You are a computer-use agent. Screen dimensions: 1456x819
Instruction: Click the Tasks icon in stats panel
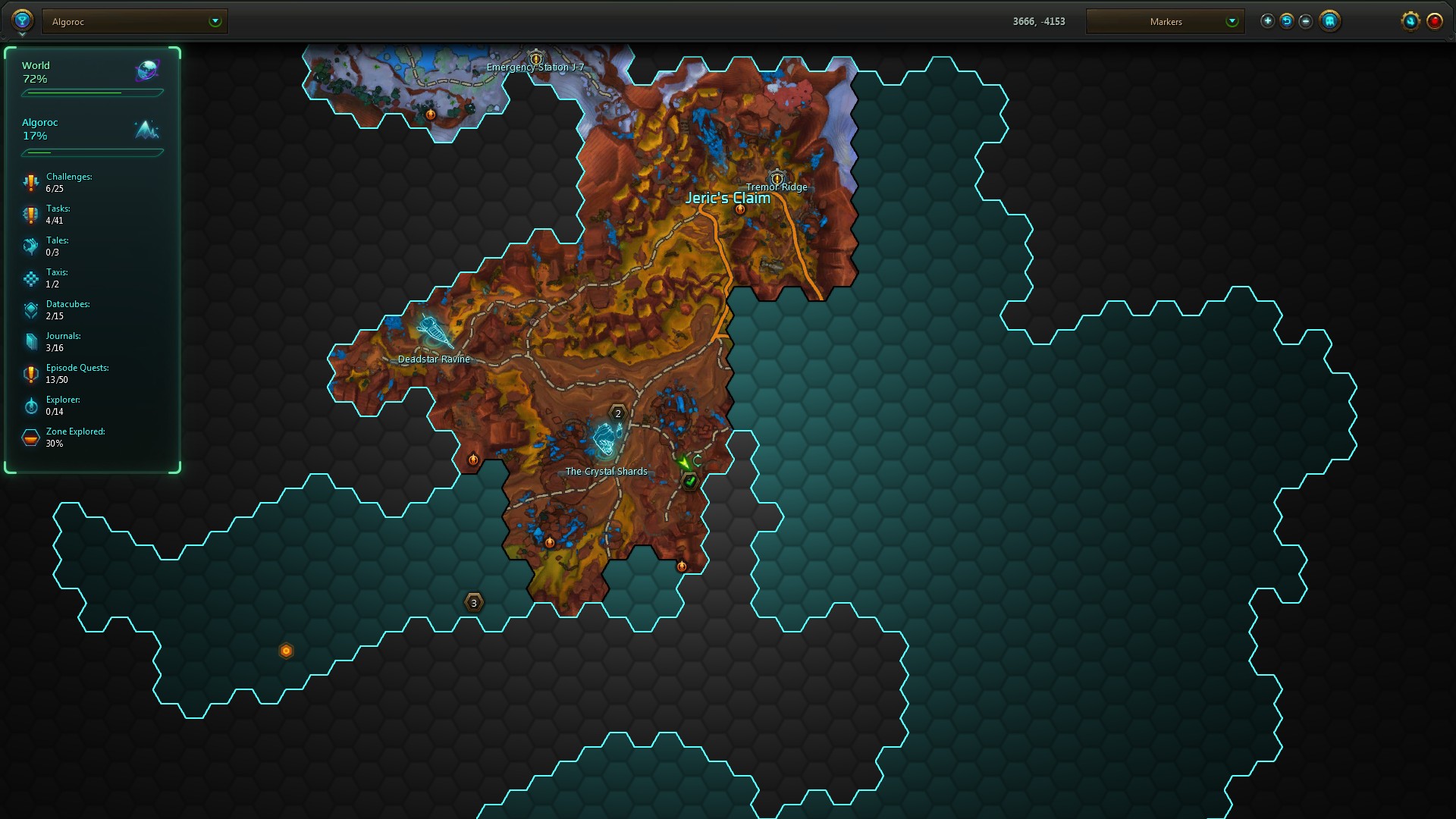30,215
